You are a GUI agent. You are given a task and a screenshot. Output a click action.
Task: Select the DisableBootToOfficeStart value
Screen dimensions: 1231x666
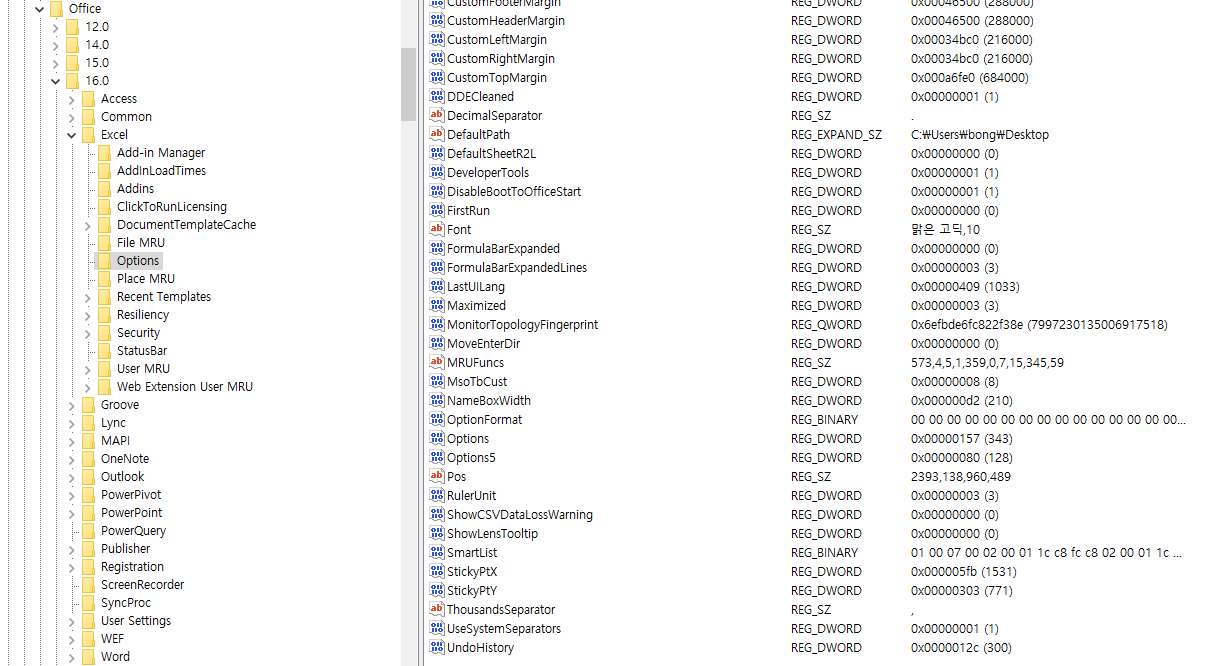click(514, 192)
